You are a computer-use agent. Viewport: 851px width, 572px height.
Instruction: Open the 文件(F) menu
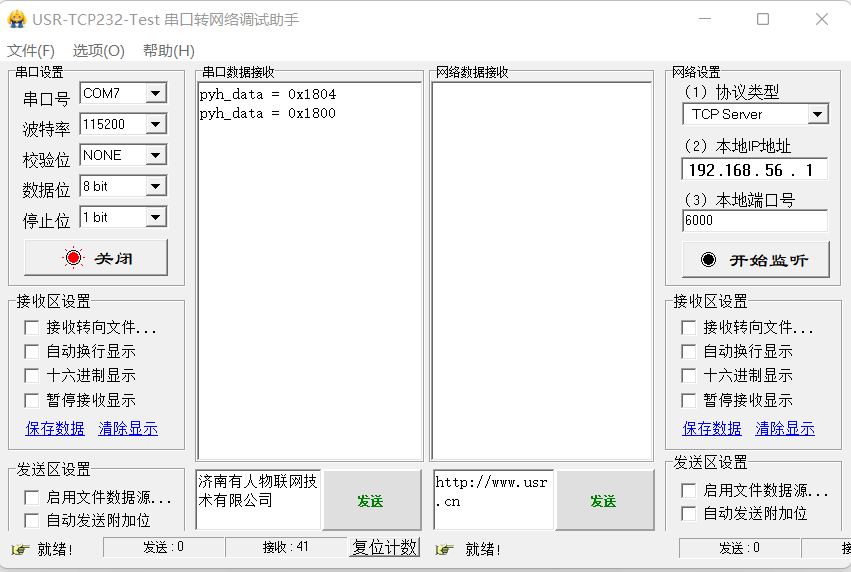pyautogui.click(x=30, y=50)
